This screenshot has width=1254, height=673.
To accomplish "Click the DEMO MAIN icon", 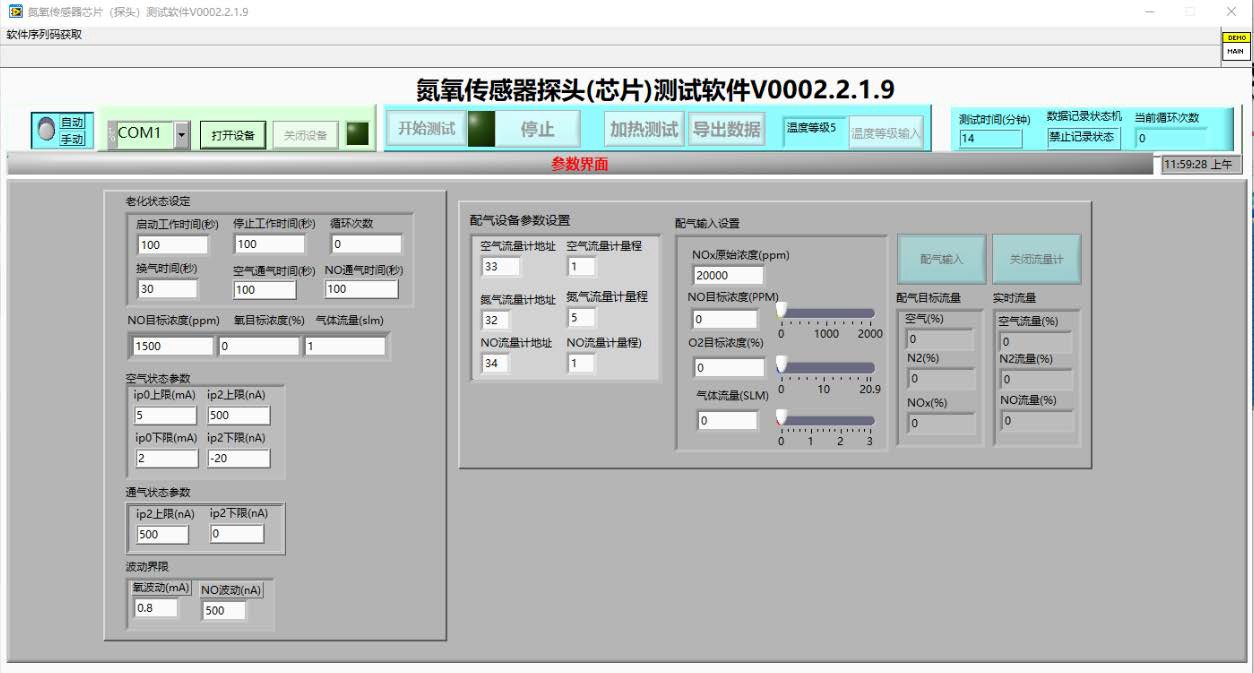I will tap(1236, 46).
